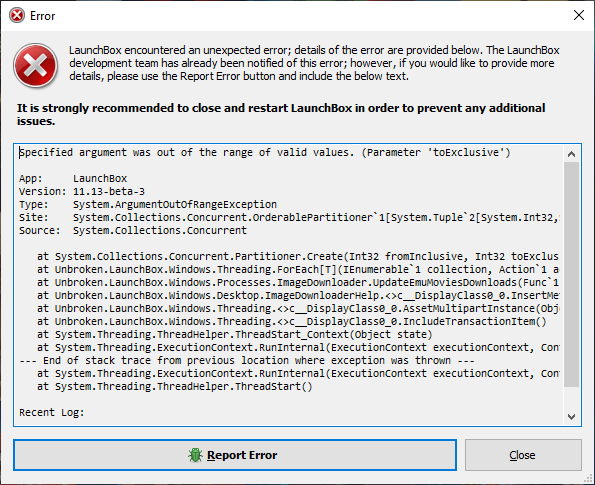Click the ImageDownloader.UpdateEmuMoviesDownloads stack line
The height and width of the screenshot is (485, 595).
pos(298,282)
